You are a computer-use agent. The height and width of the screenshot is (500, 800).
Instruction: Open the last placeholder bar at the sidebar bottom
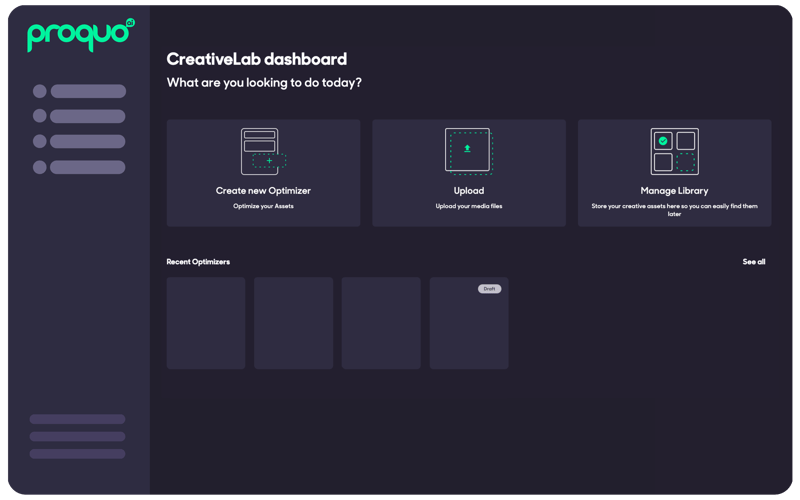77,454
